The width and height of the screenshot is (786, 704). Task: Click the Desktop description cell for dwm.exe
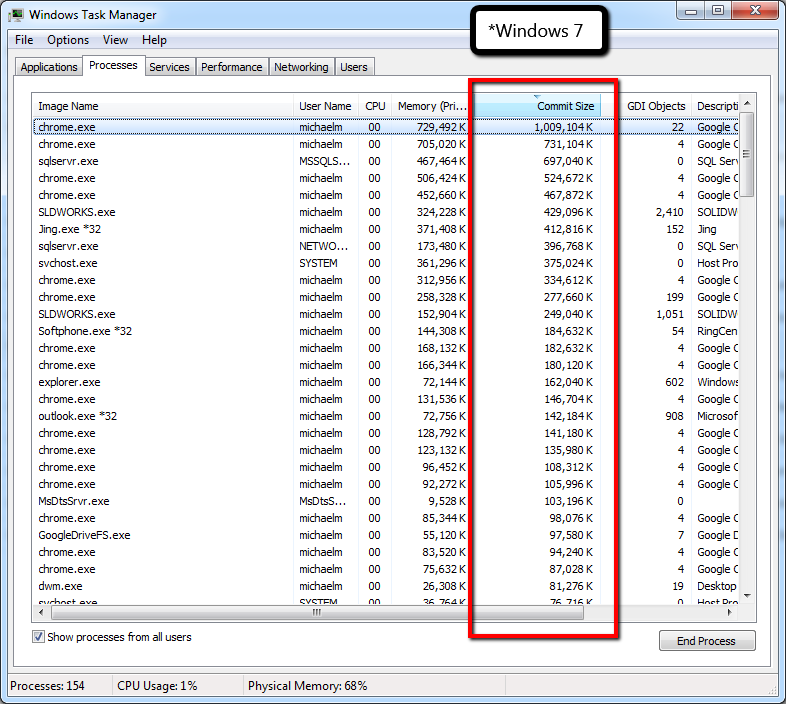[x=717, y=586]
